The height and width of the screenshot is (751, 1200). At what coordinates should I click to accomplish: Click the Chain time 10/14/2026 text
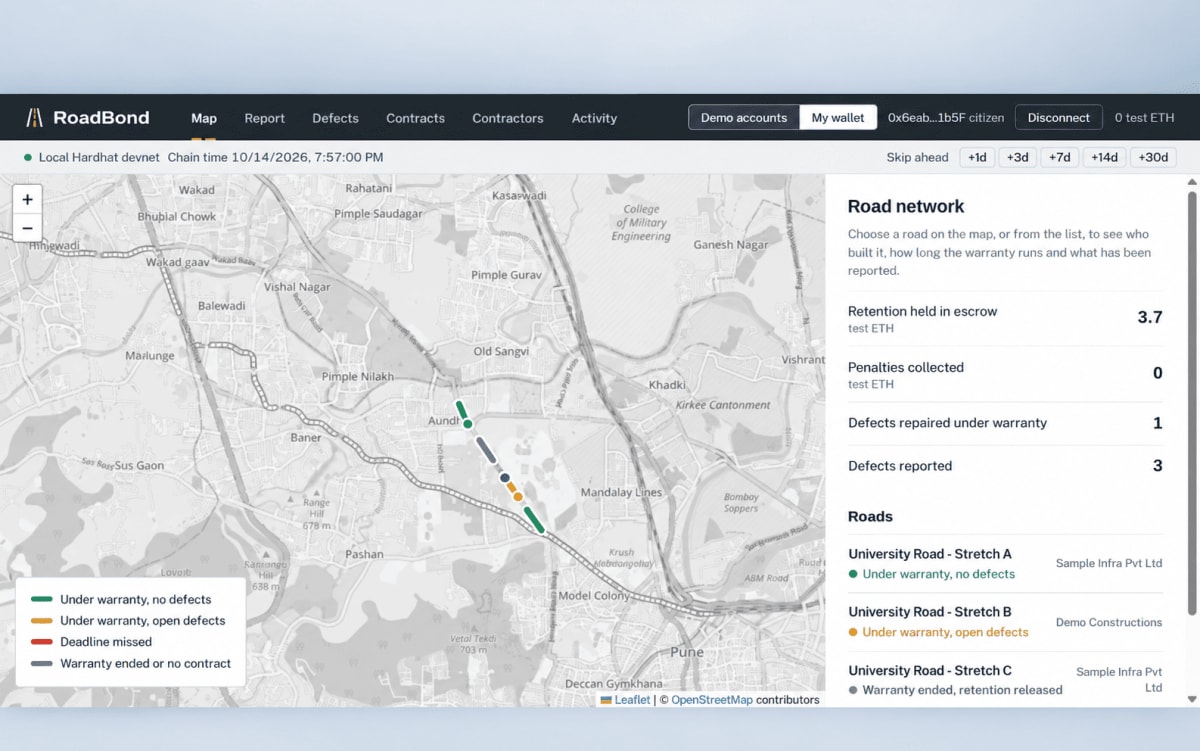pyautogui.click(x=275, y=157)
